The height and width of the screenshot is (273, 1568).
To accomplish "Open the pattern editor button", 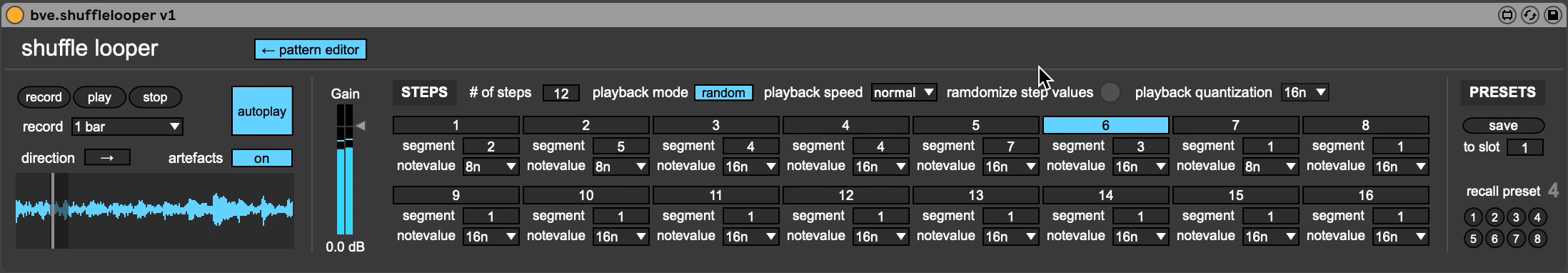I will [311, 49].
